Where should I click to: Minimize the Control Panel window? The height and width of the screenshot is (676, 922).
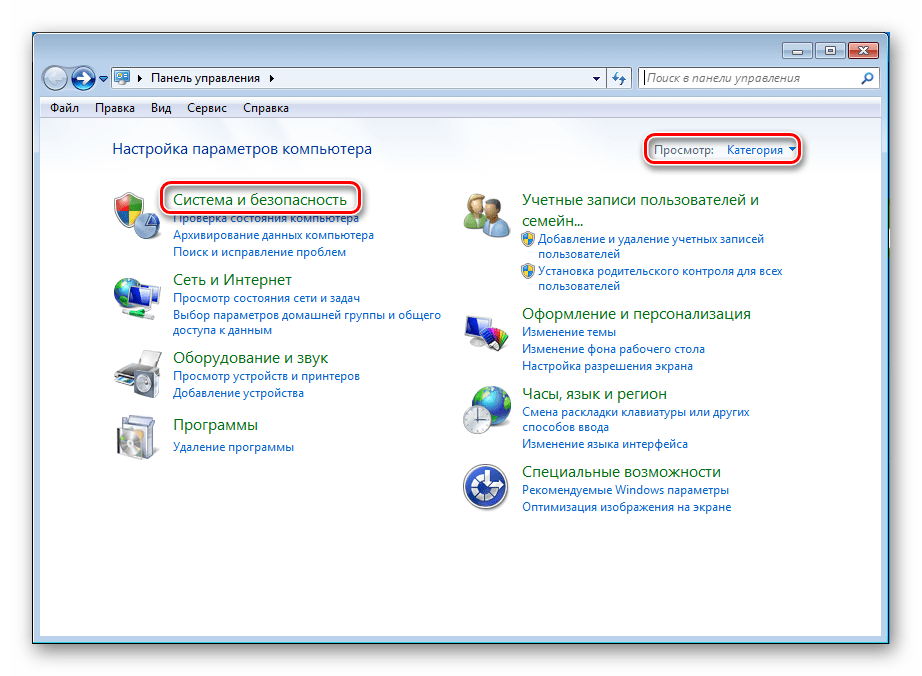797,51
